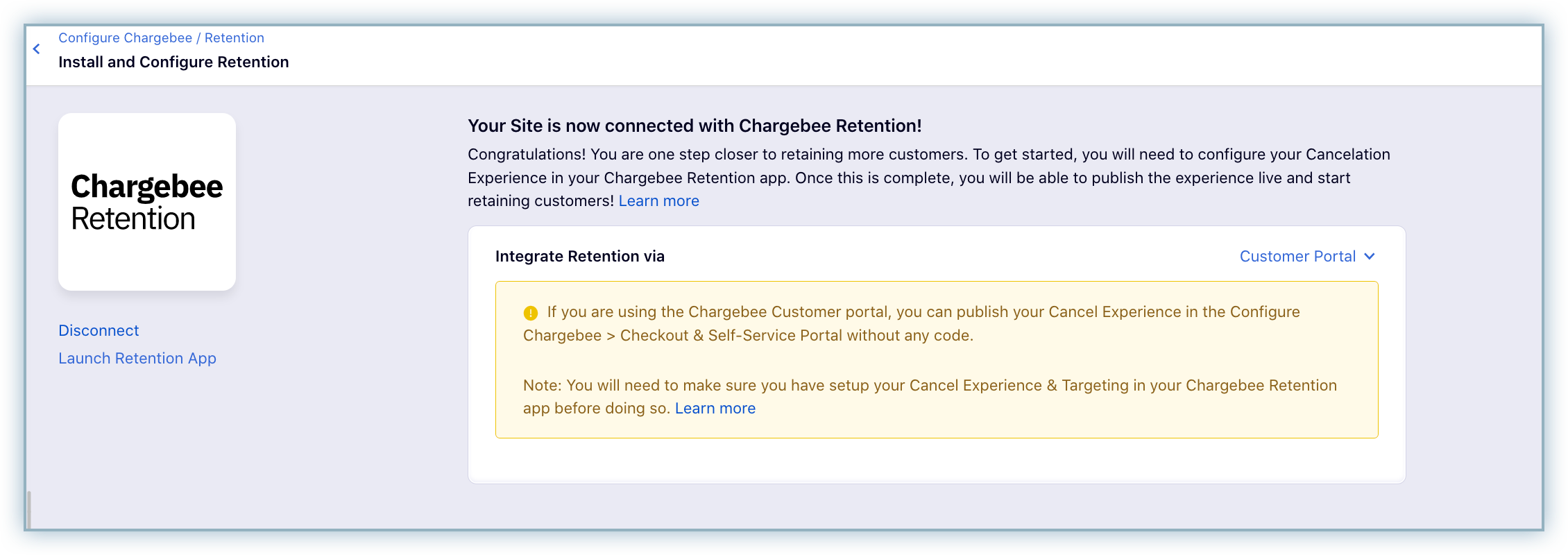Click the Disconnect link
This screenshot has height=555, width=1568.
[99, 331]
